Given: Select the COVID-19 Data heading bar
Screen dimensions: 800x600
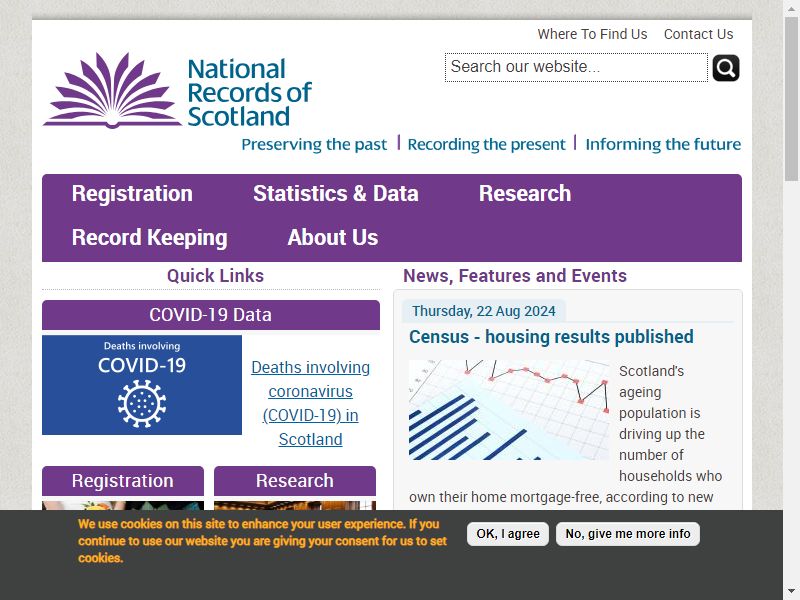Looking at the screenshot, I should click(211, 315).
